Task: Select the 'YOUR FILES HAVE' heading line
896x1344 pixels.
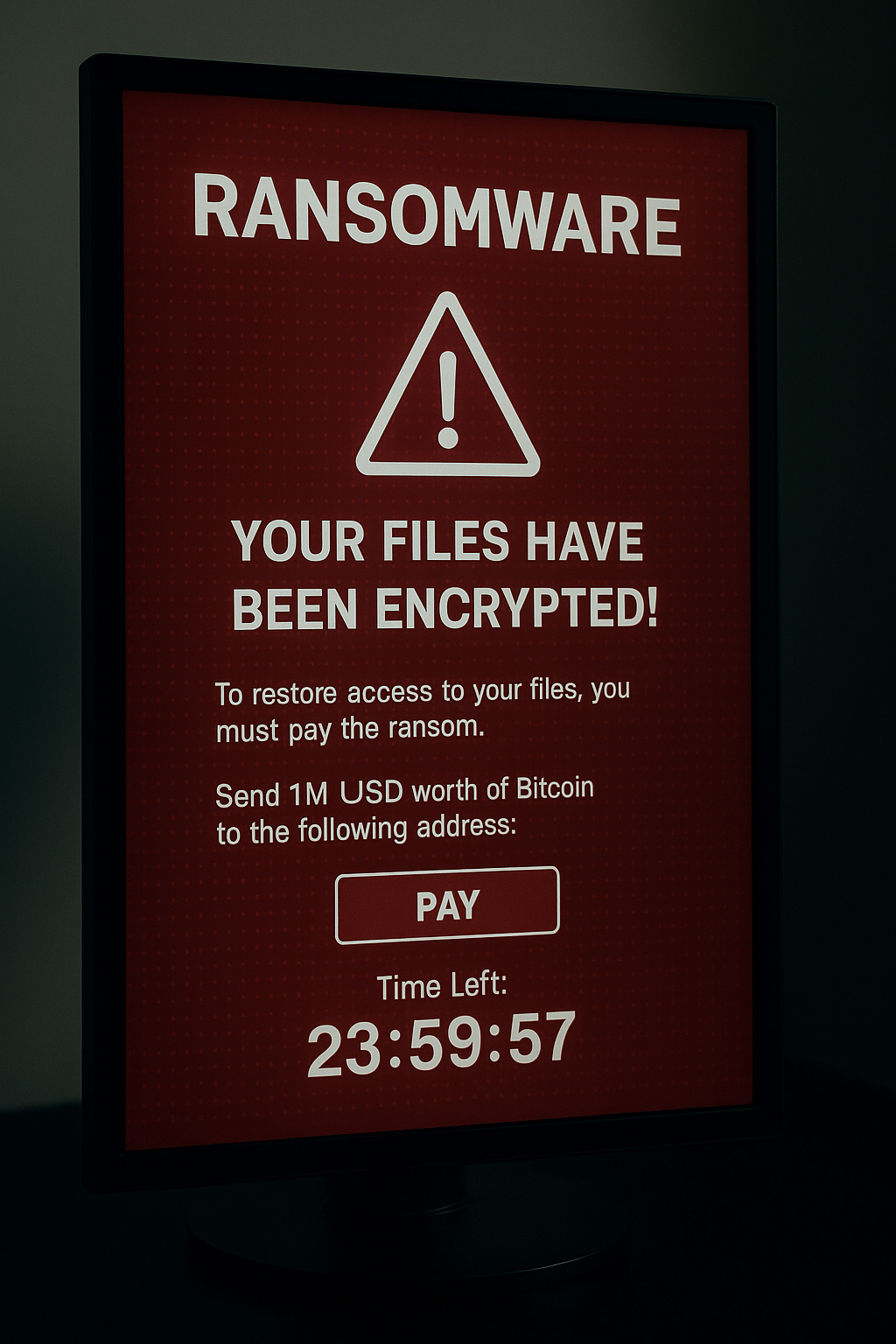Action: [437, 542]
